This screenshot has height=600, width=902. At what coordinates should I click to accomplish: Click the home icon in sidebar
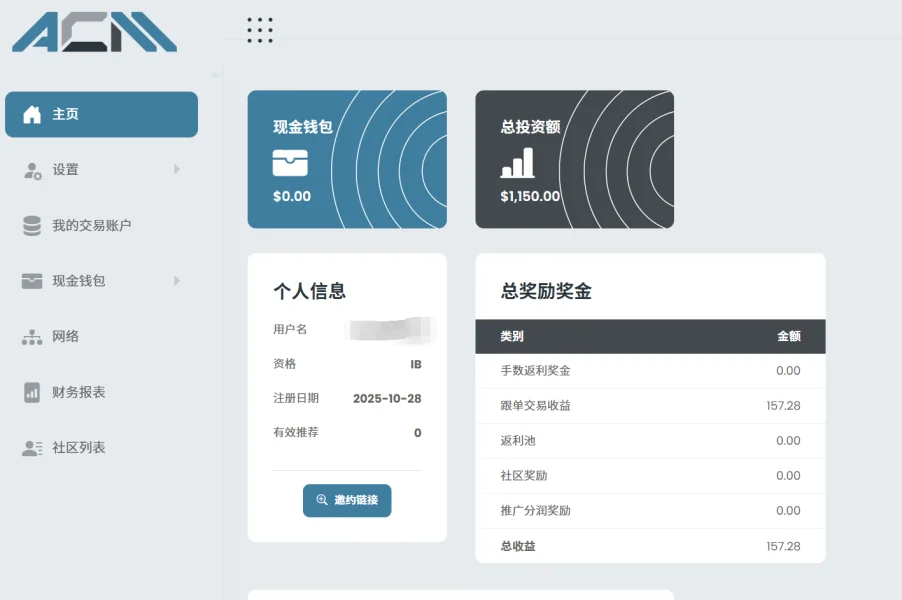coord(32,114)
